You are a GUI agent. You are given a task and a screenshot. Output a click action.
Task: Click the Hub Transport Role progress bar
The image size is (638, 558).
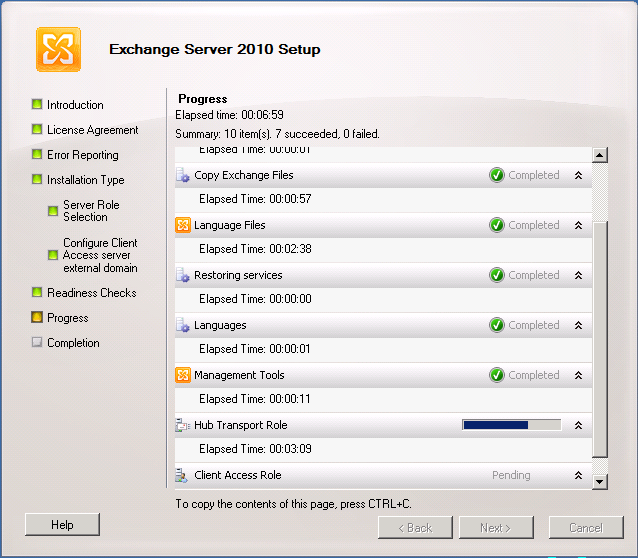(511, 425)
